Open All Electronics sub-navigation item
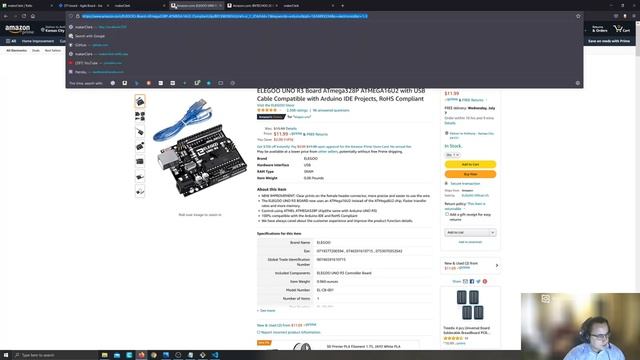Viewport: 640px width, 360px height. (17, 51)
